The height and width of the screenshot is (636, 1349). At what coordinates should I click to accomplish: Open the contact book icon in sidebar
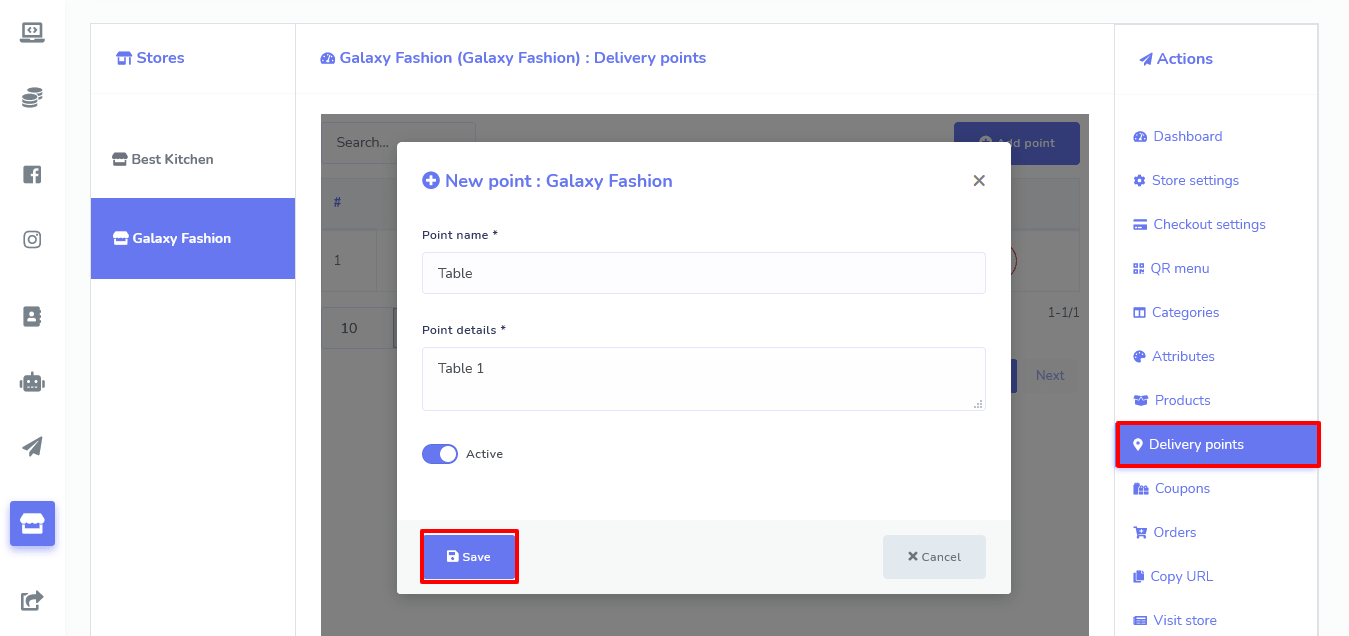32,316
